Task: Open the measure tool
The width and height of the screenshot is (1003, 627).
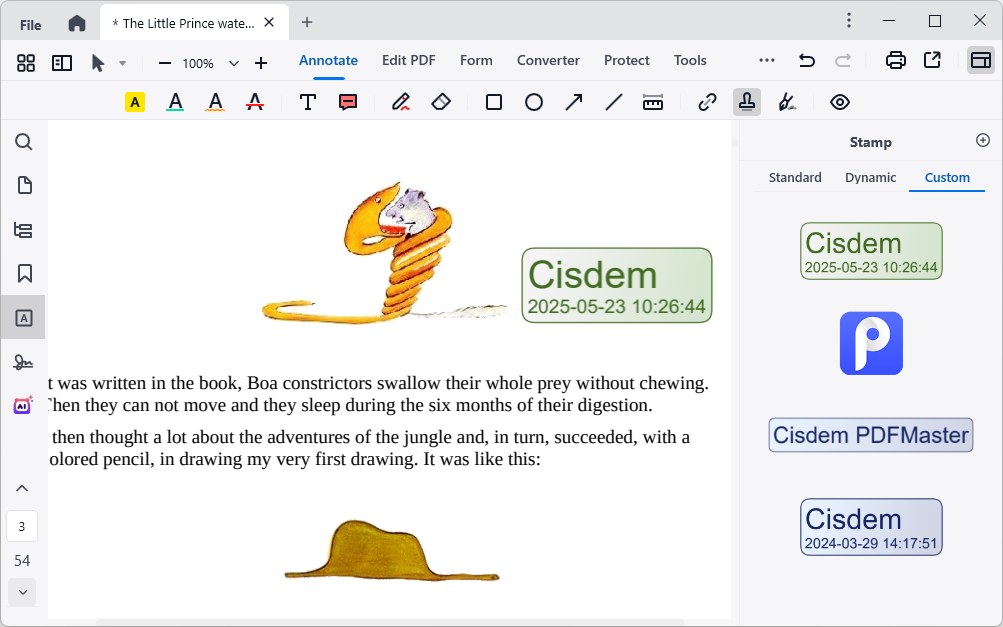Action: pyautogui.click(x=653, y=101)
